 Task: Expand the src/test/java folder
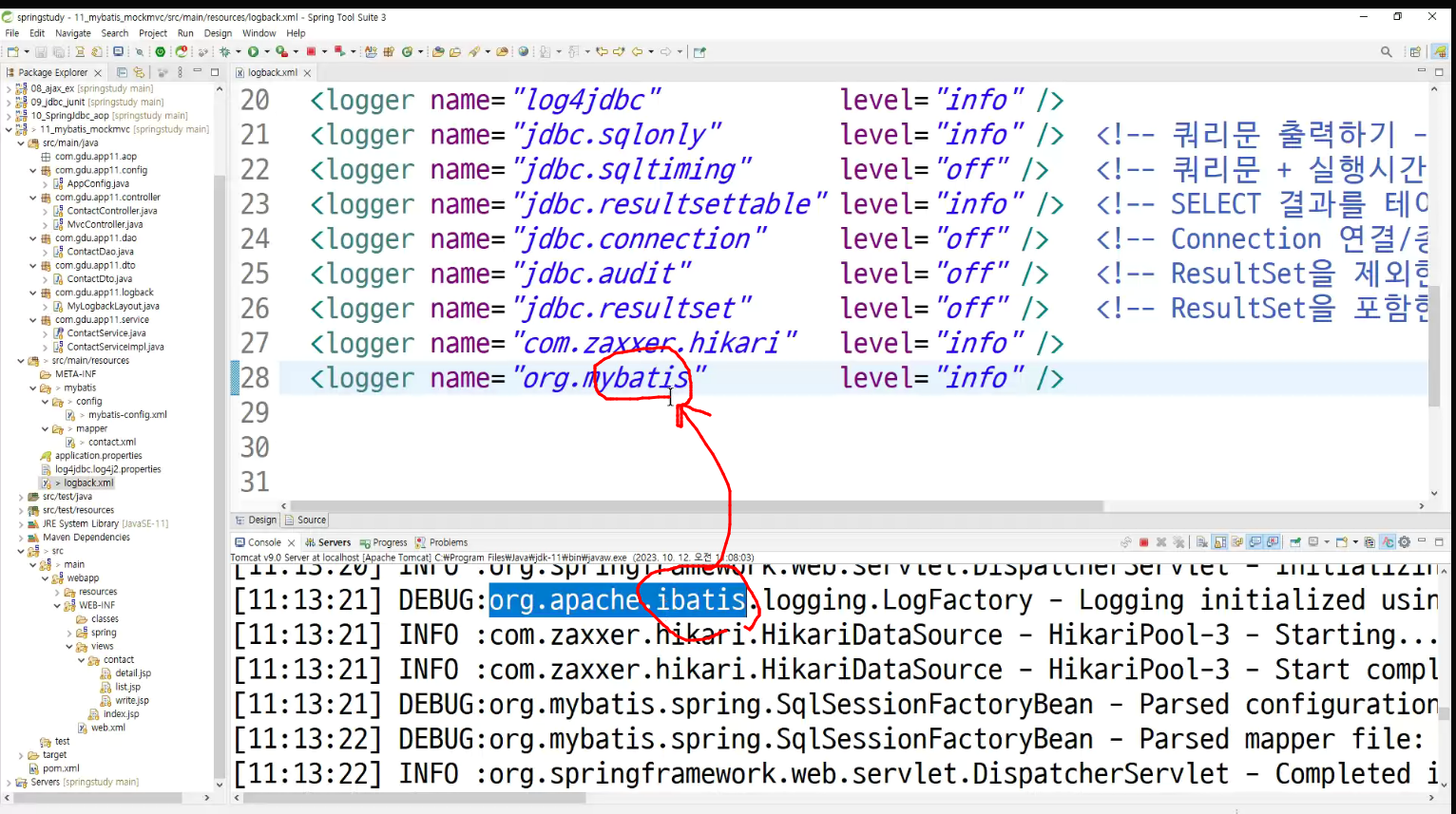click(21, 497)
